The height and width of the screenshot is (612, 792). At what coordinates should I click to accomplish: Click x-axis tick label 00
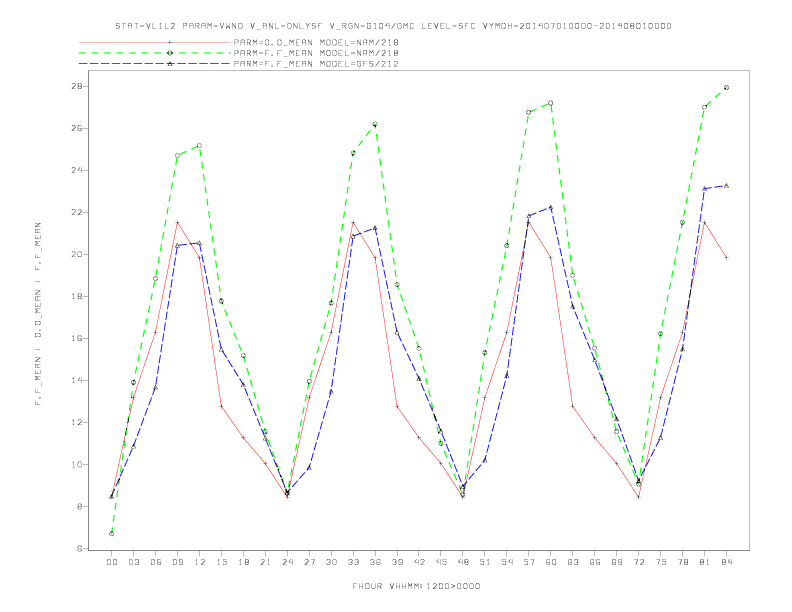112,562
